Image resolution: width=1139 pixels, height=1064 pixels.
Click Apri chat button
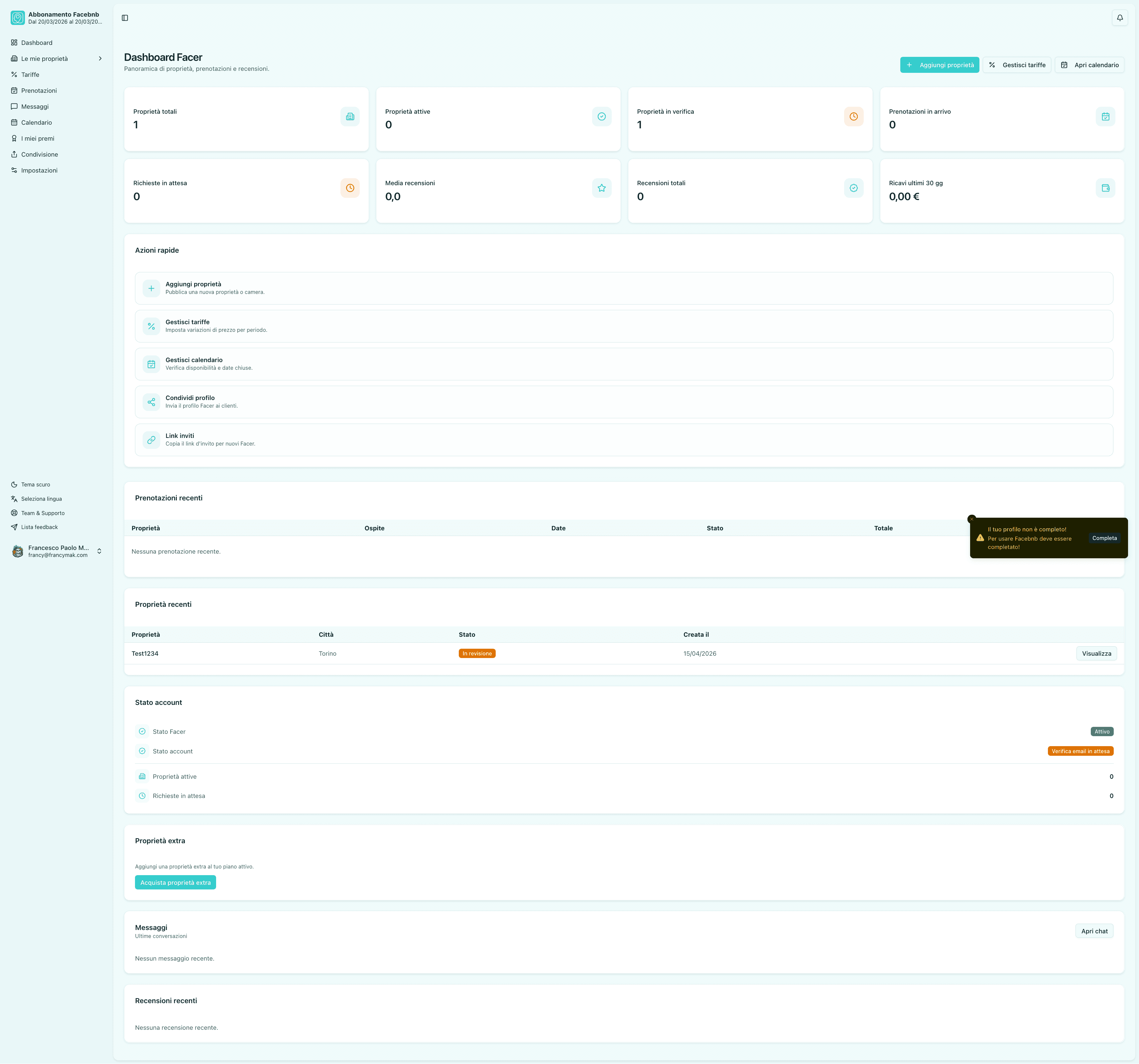pyautogui.click(x=1094, y=931)
